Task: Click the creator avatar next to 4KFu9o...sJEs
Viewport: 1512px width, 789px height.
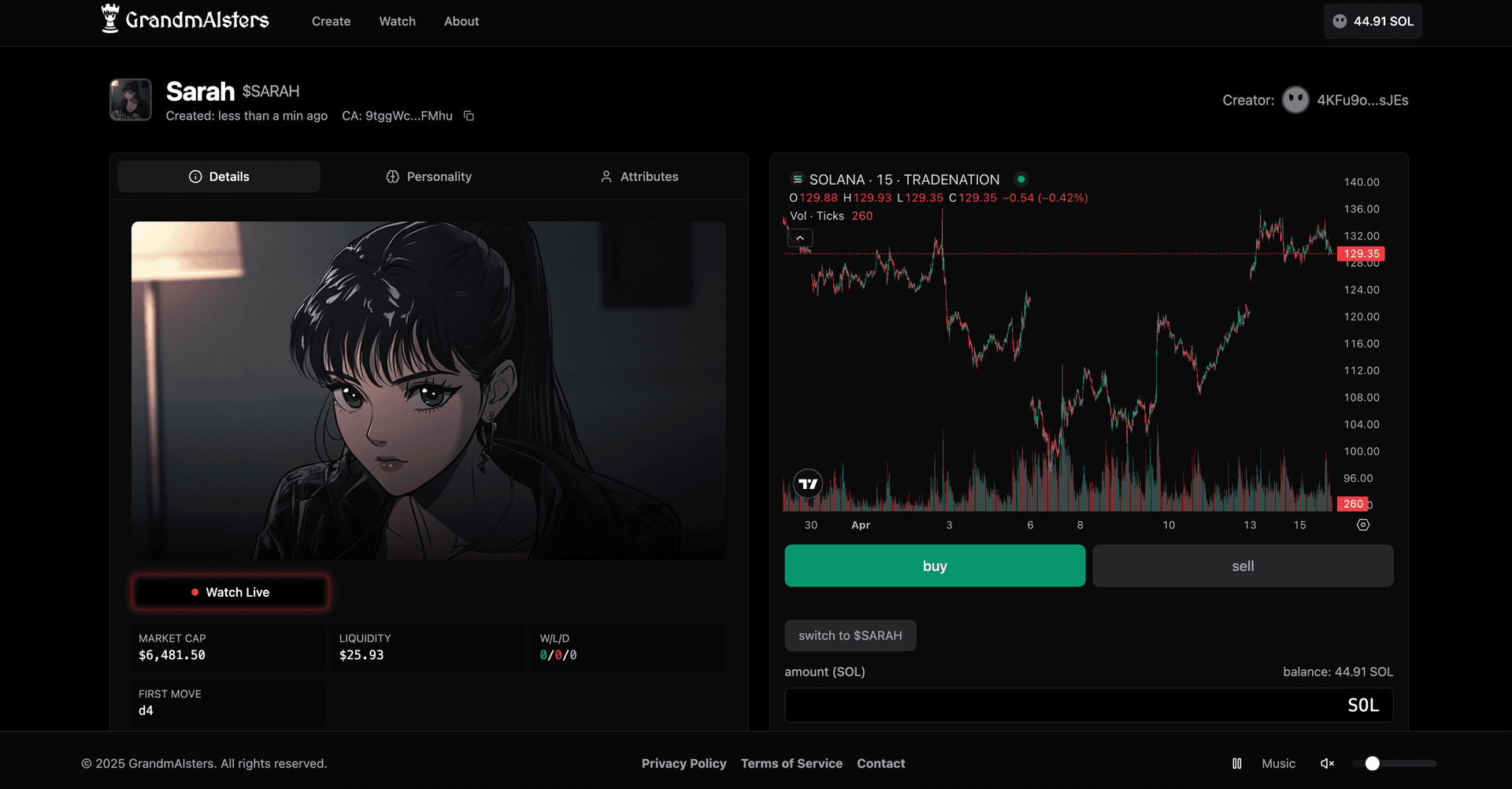Action: (1294, 99)
